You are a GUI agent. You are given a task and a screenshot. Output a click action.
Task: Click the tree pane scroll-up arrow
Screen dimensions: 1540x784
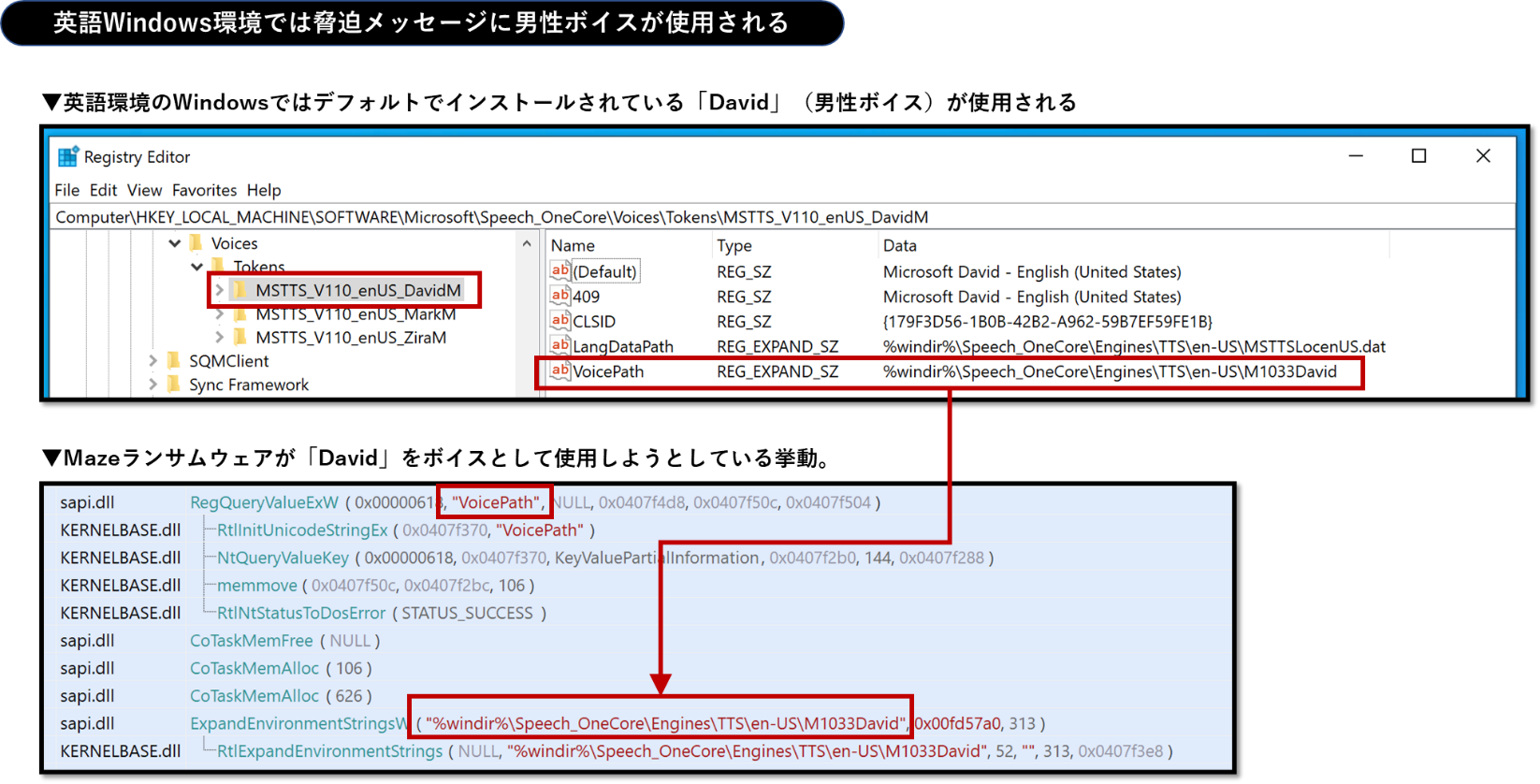click(527, 244)
